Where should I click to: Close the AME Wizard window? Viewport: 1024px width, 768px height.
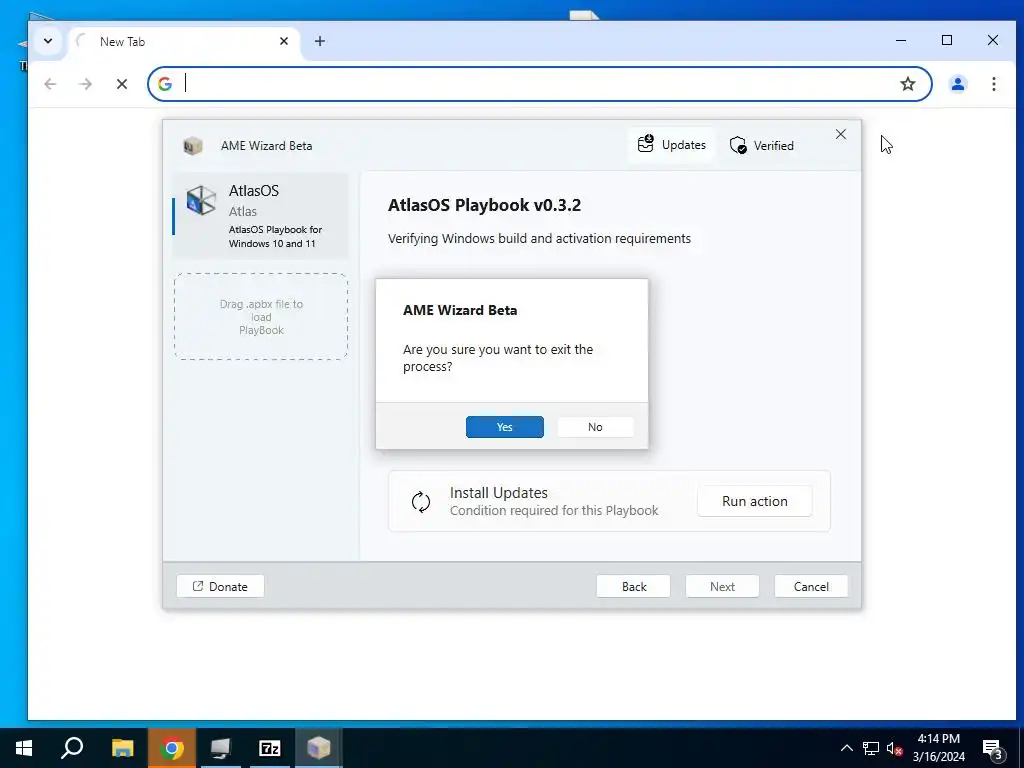pyautogui.click(x=840, y=134)
